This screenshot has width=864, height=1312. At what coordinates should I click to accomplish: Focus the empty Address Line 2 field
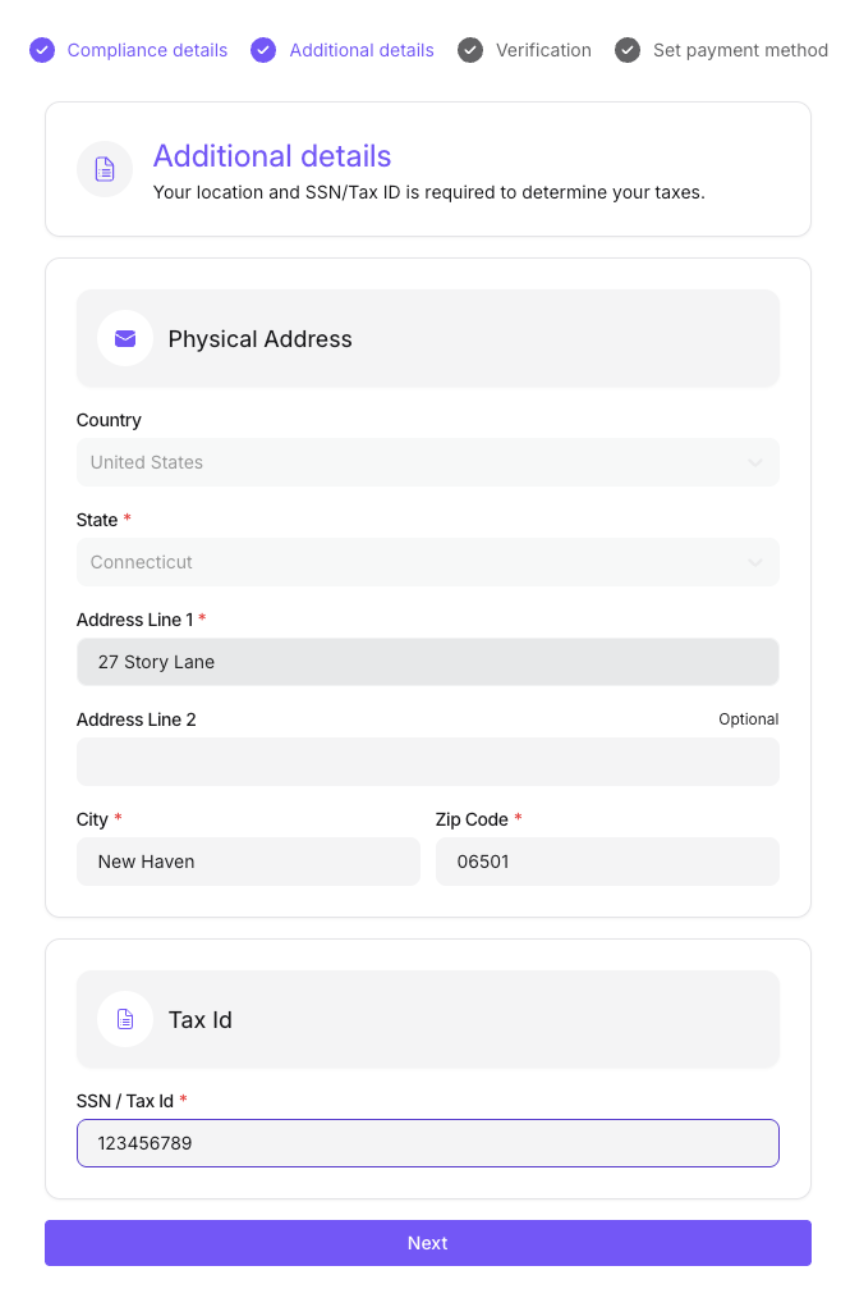tap(427, 762)
